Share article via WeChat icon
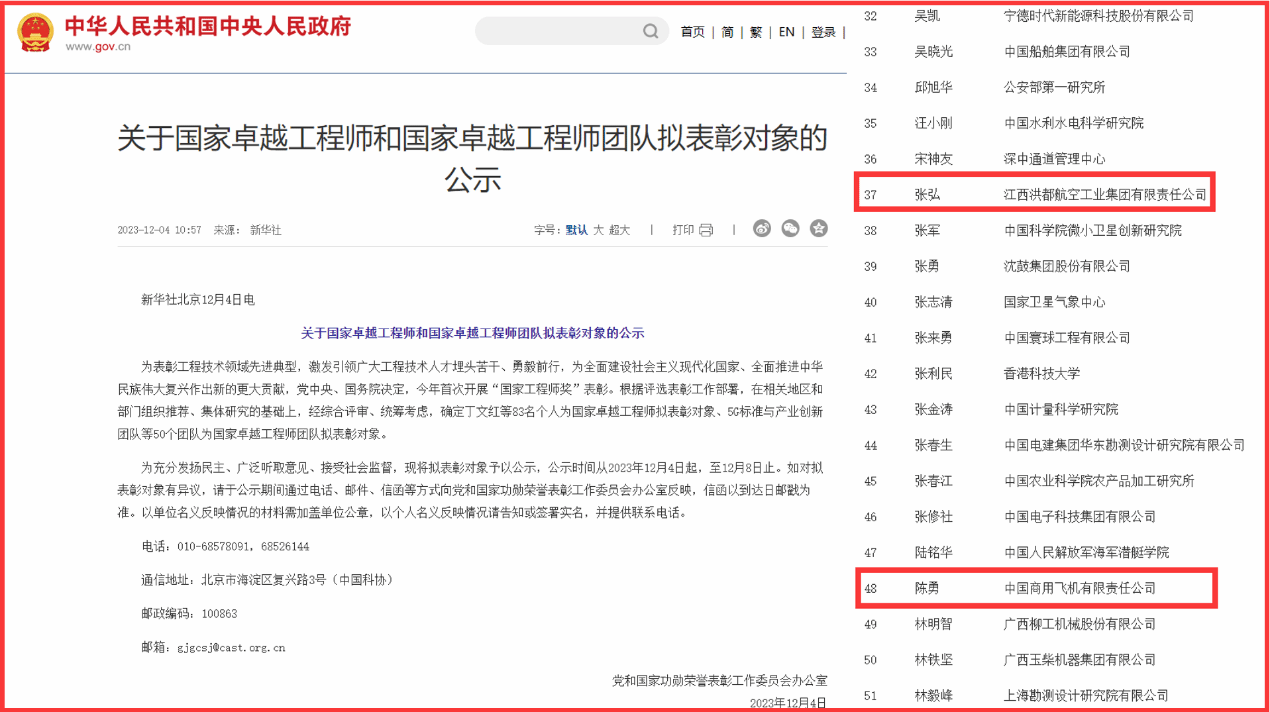 point(790,229)
